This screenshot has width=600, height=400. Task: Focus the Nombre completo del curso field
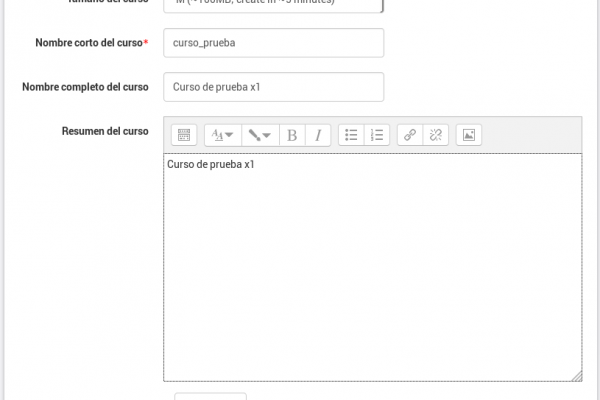274,87
